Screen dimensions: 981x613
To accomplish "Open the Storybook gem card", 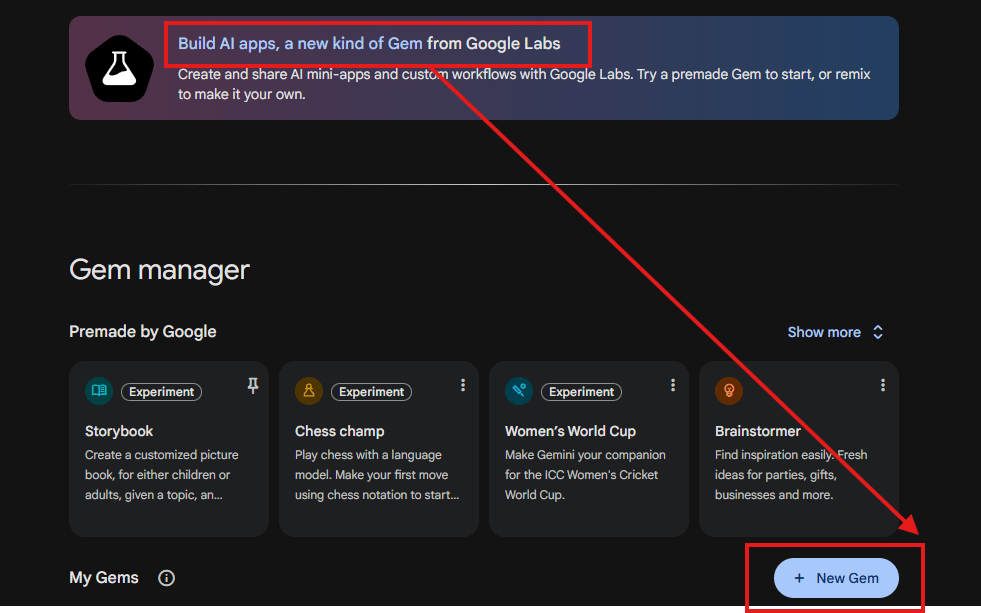I will 169,448.
